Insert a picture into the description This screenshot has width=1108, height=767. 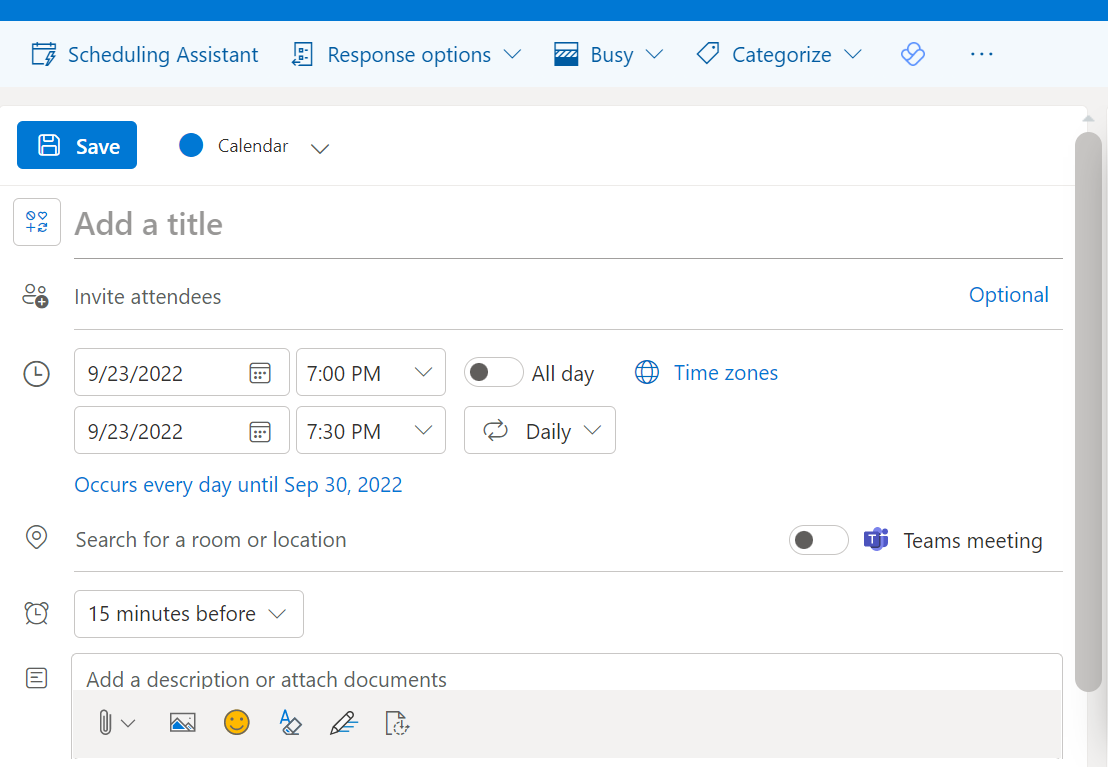coord(183,722)
